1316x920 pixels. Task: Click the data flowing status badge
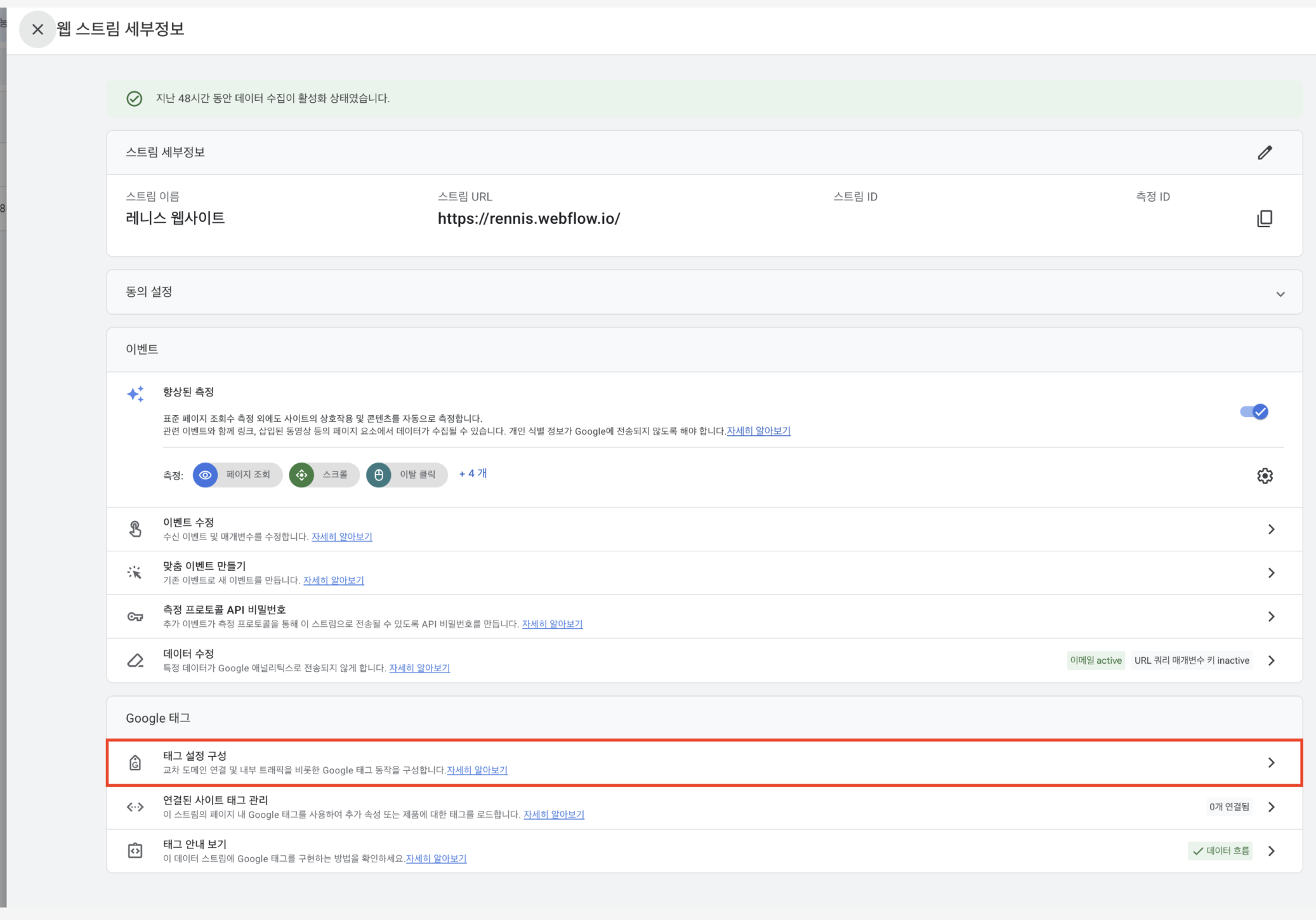(x=1220, y=851)
